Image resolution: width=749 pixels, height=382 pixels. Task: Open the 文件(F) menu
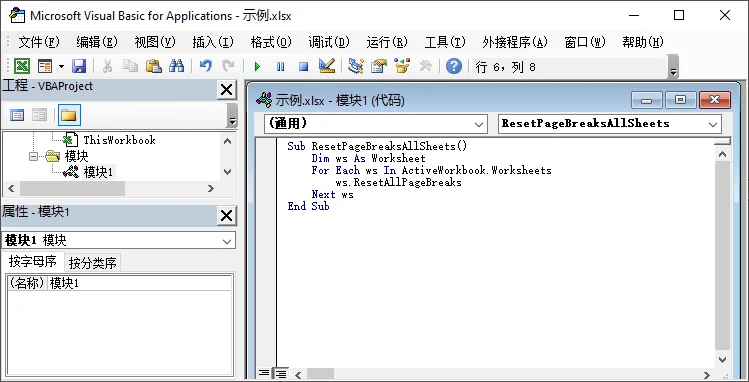(39, 42)
